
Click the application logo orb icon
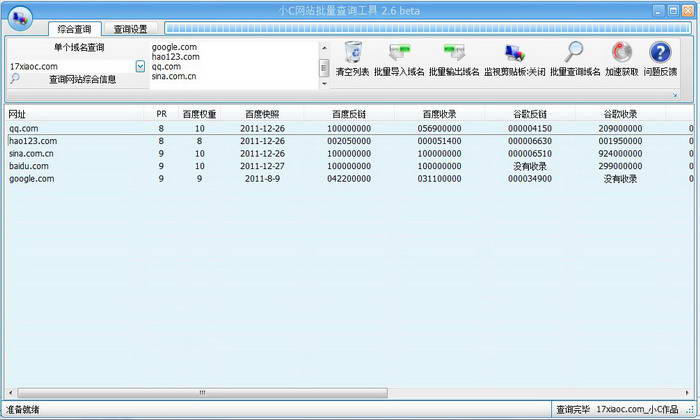pyautogui.click(x=20, y=18)
